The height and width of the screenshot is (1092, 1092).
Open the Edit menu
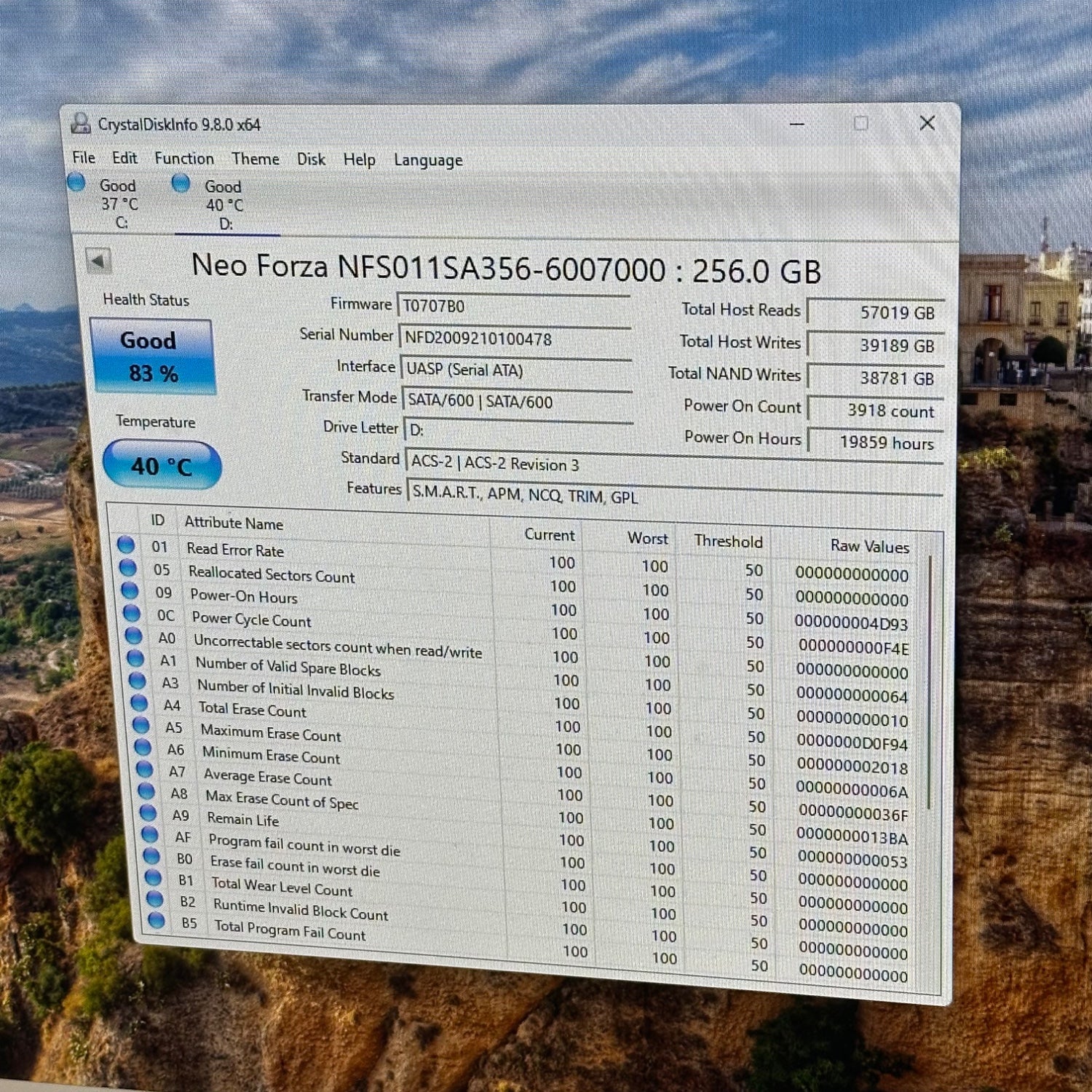(x=124, y=158)
